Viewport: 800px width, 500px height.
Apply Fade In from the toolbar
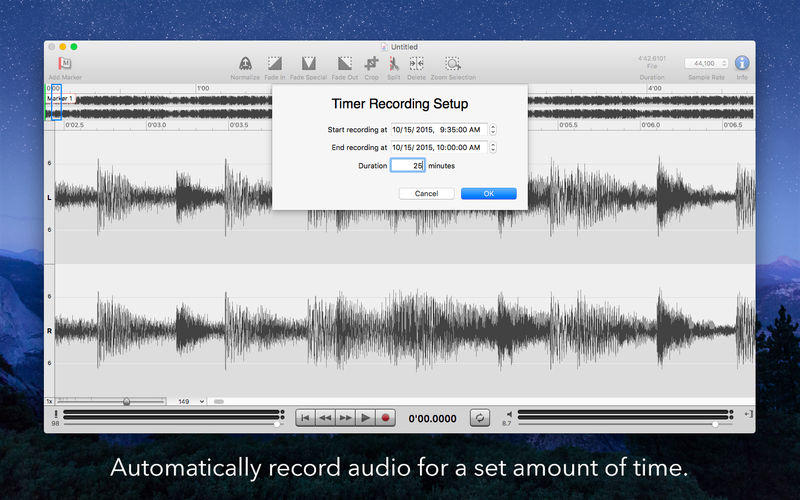pyautogui.click(x=275, y=63)
